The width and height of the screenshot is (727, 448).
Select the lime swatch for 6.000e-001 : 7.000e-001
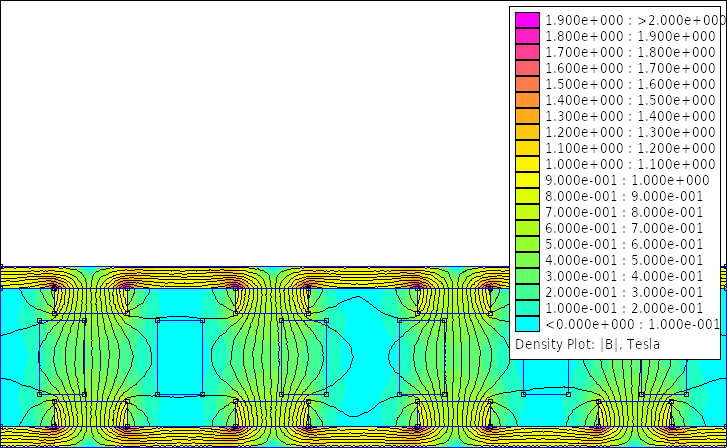527,228
